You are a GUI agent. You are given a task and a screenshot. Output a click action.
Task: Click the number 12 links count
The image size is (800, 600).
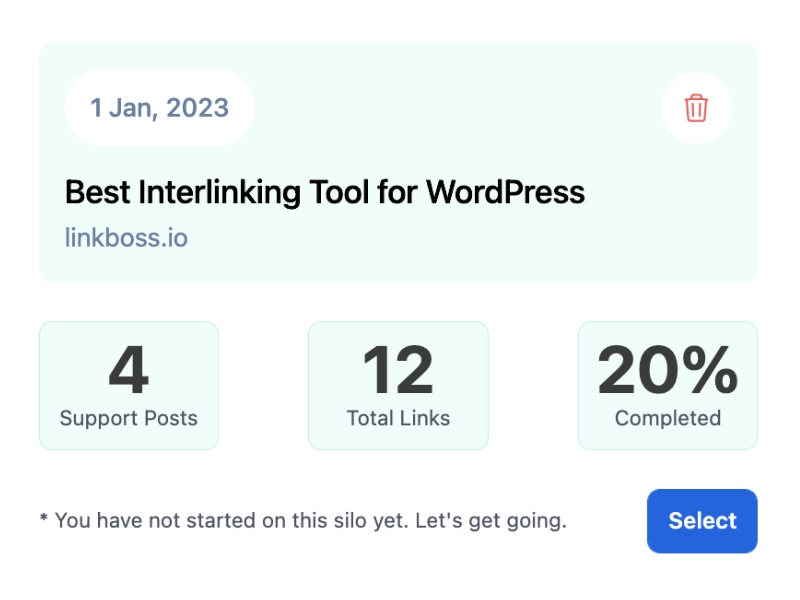tap(398, 370)
